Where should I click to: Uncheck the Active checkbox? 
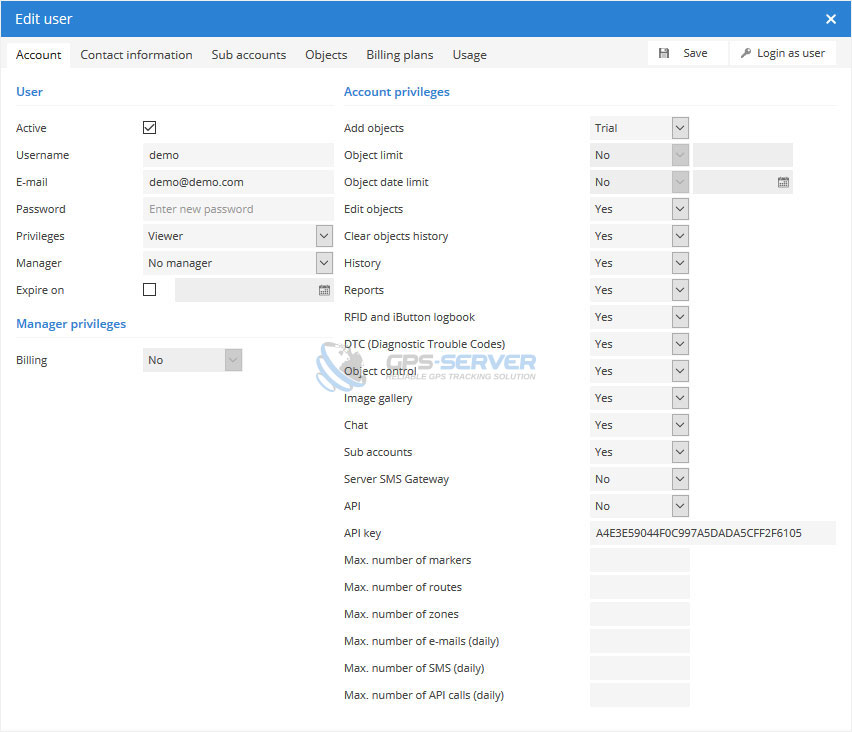pyautogui.click(x=150, y=128)
